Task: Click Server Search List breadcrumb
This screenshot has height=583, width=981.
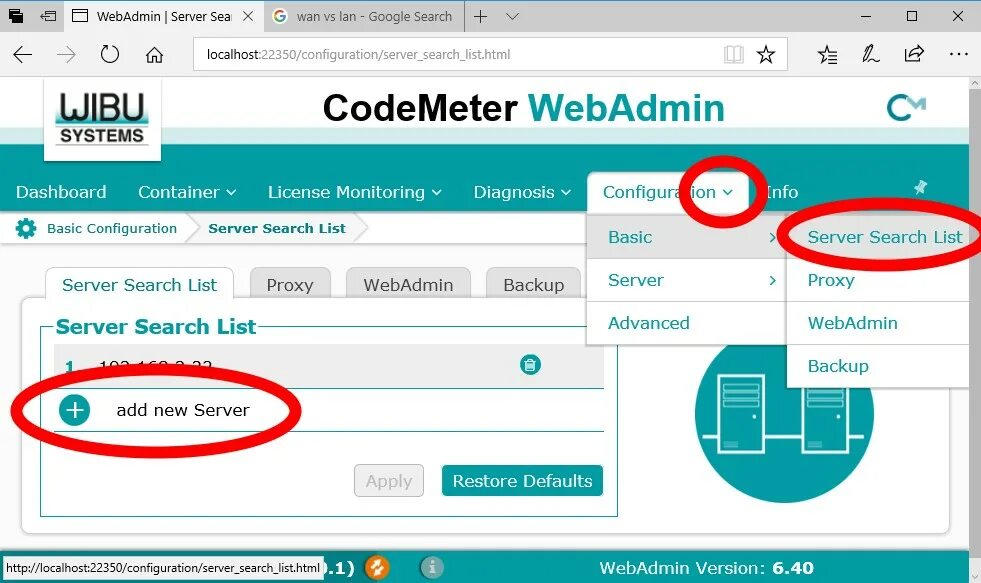Action: (277, 228)
